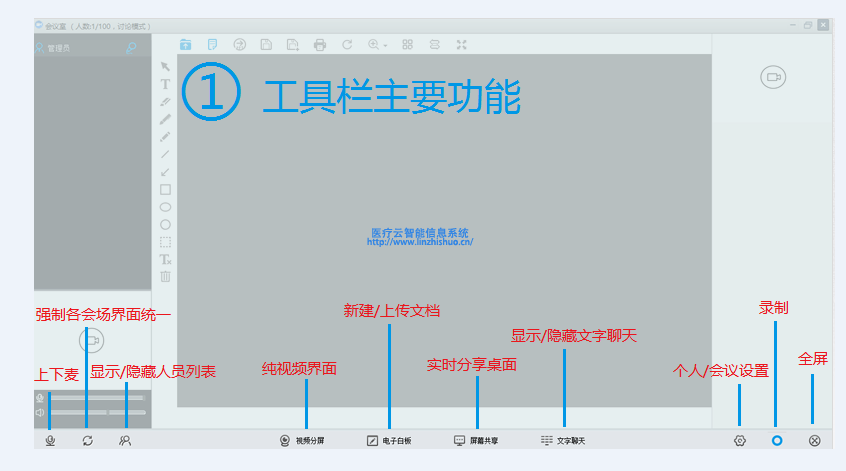This screenshot has height=471, width=846.
Task: Click the Save As floppy-plus icon
Action: coord(293,45)
